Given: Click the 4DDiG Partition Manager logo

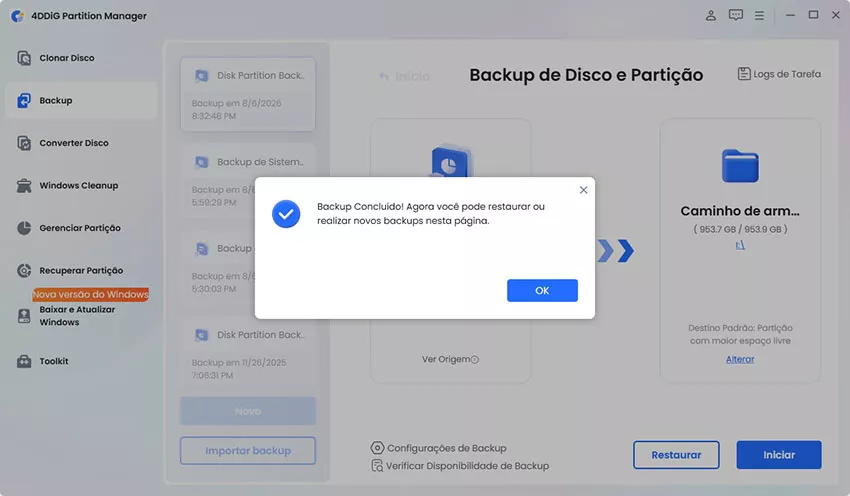Looking at the screenshot, I should click(x=17, y=16).
